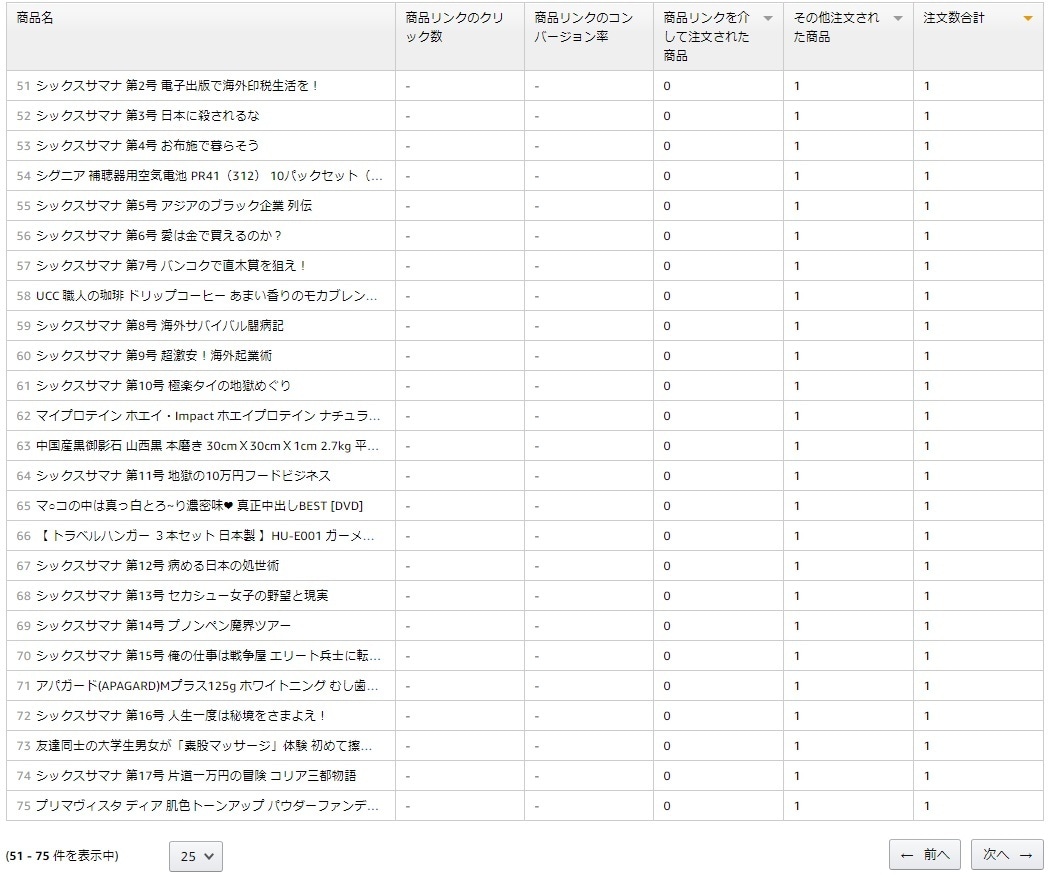Screen dimensions: 1053x875
Task: Select row 51 シックスサマナ 第2号 電子出版で海外印税生活を！
Action: 524,86
